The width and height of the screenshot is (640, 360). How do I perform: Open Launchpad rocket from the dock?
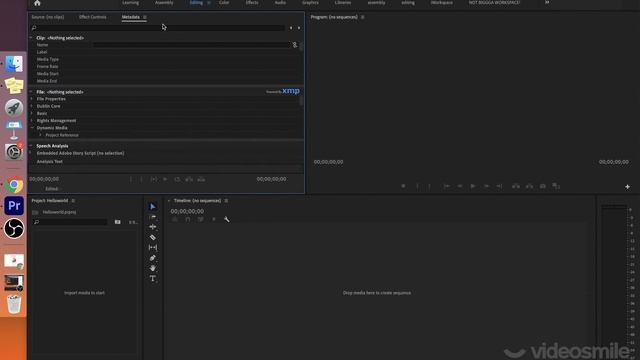(14, 108)
